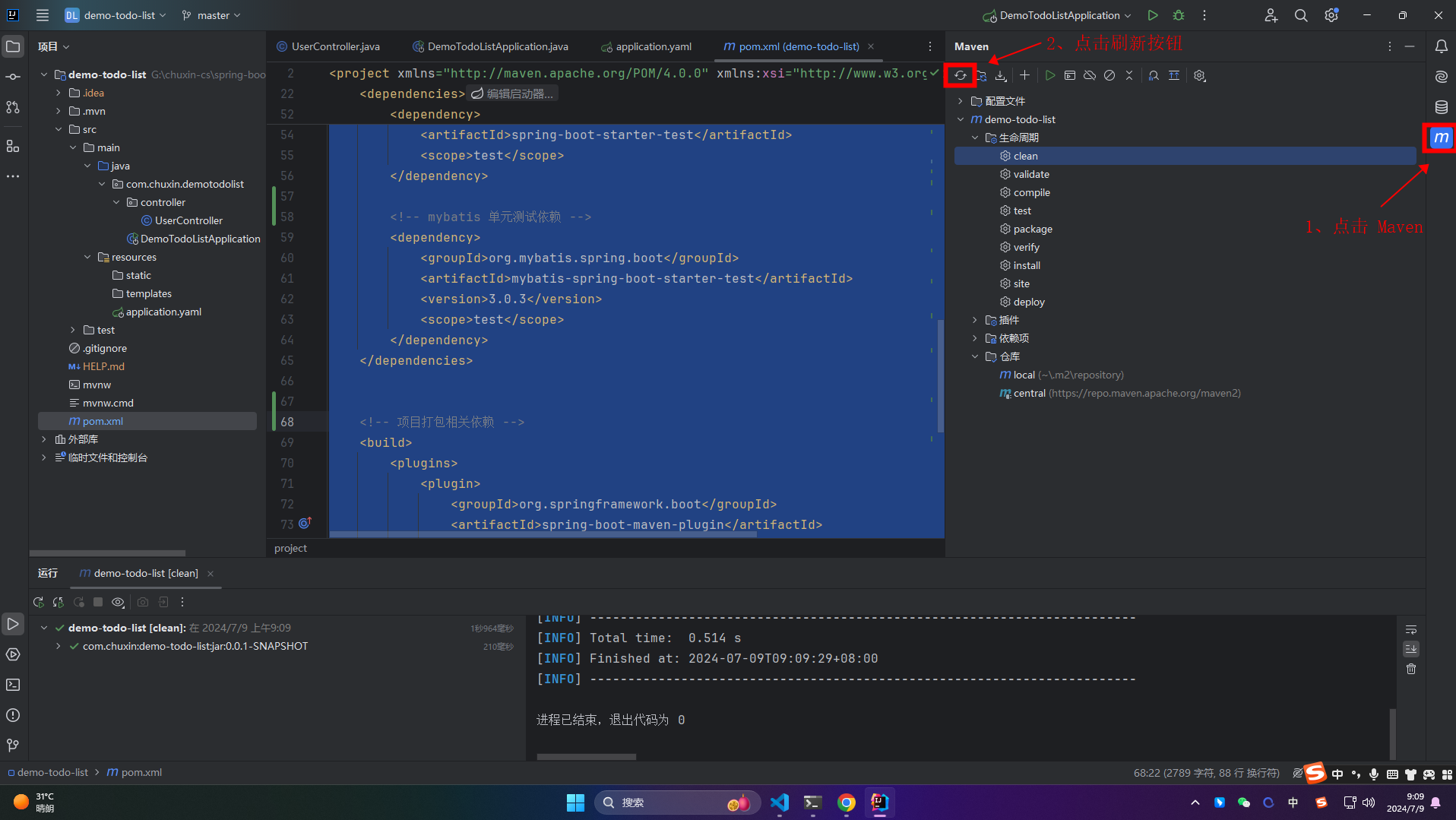Click the project breadcrumb below the editor

290,548
